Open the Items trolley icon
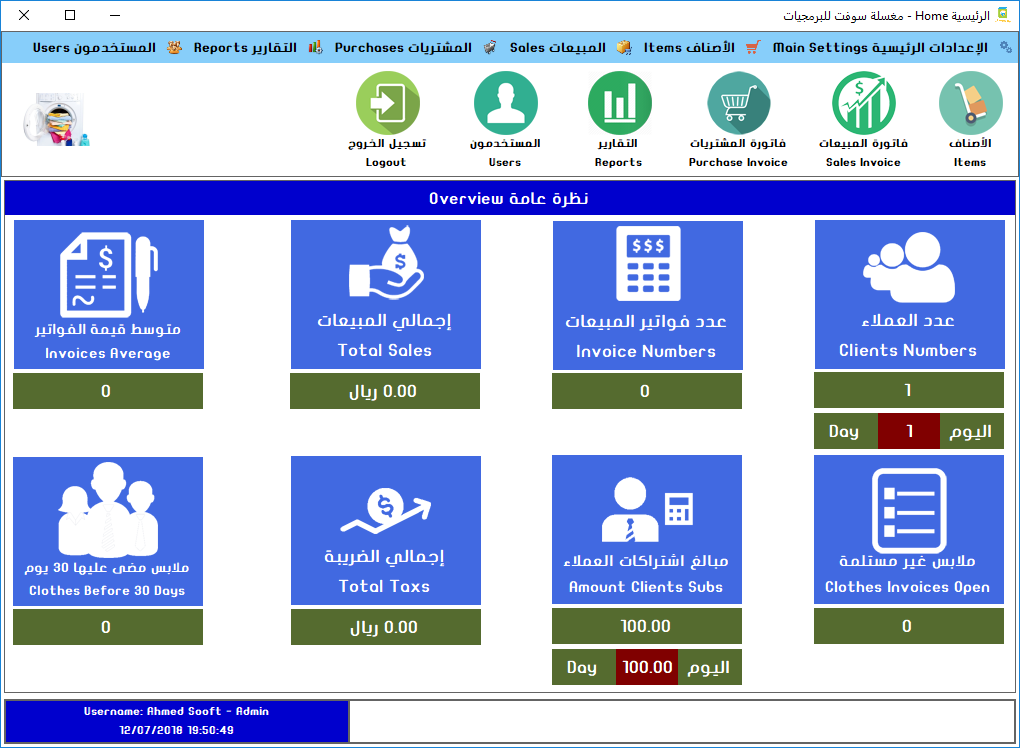Viewport: 1020px width, 748px height. pos(969,105)
